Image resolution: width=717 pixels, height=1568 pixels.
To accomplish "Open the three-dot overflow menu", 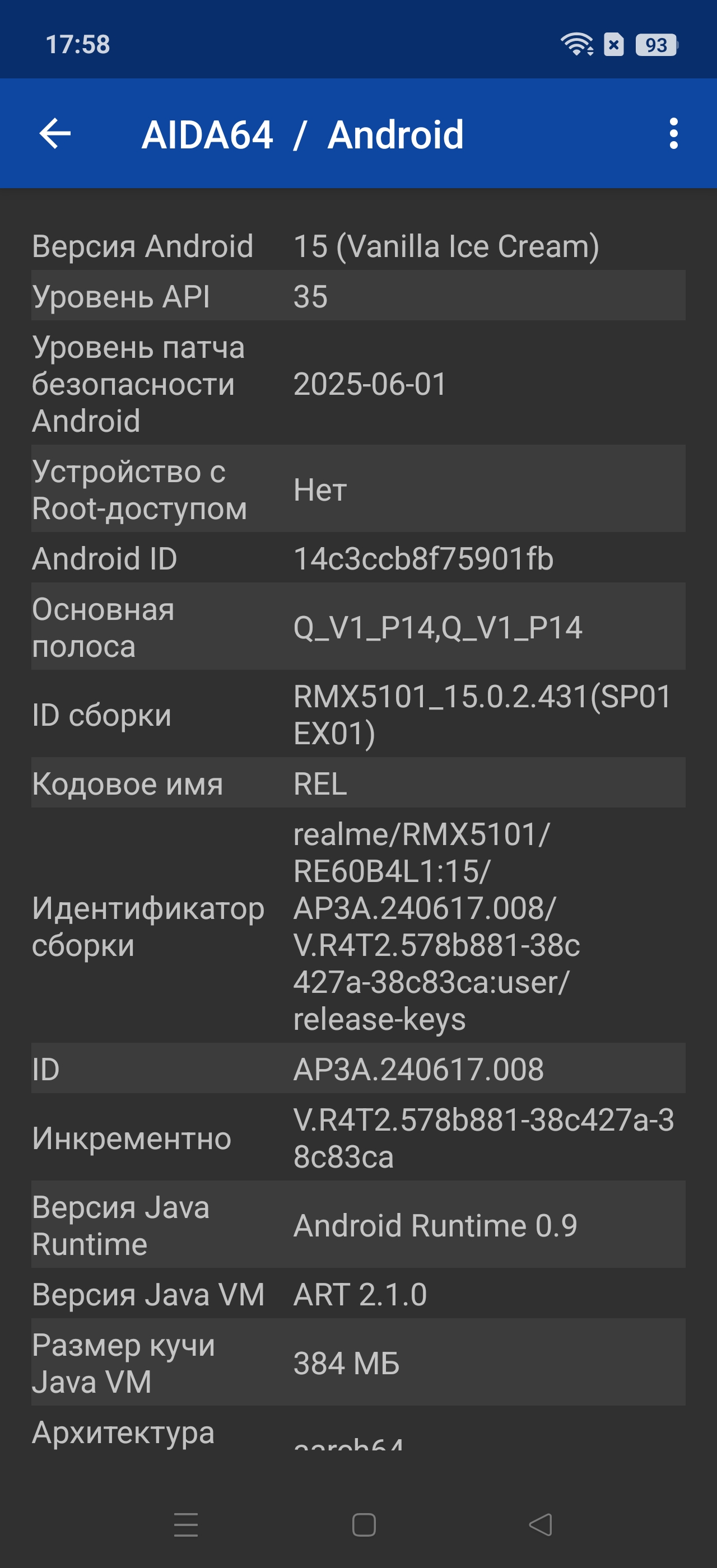I will [x=673, y=133].
